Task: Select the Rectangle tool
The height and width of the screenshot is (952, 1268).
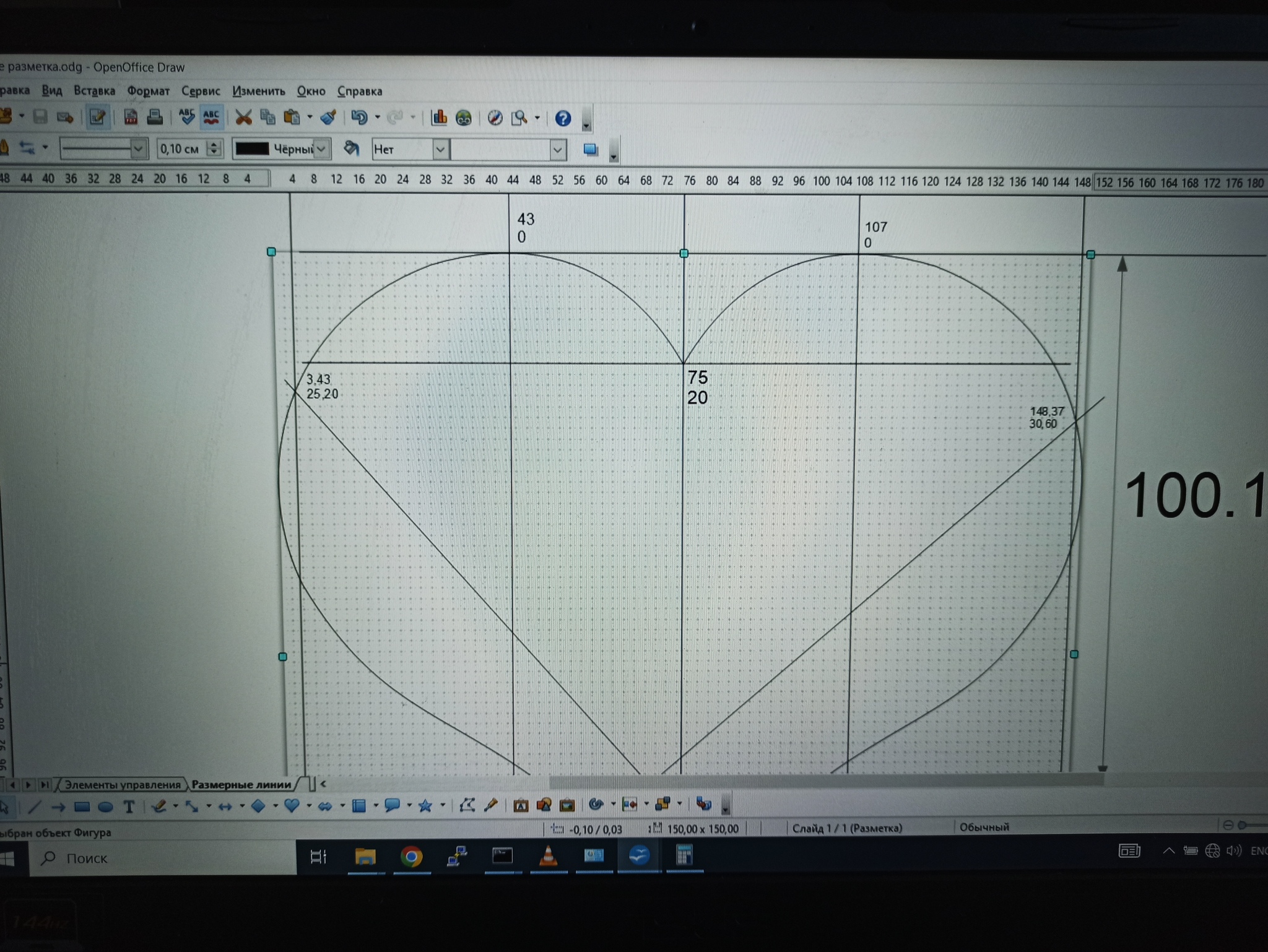Action: click(82, 807)
